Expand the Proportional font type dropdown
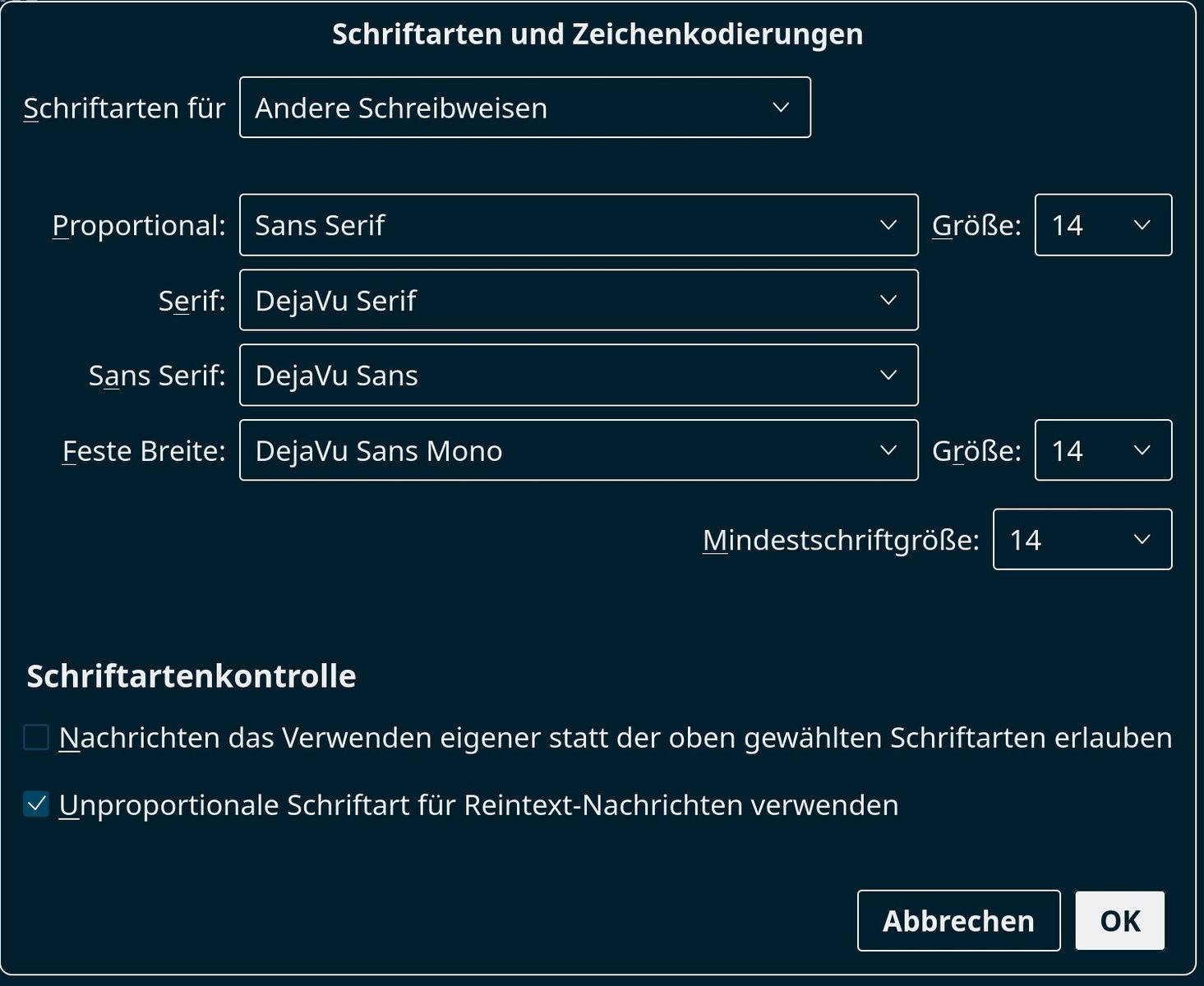This screenshot has height=986, width=1204. pos(578,225)
